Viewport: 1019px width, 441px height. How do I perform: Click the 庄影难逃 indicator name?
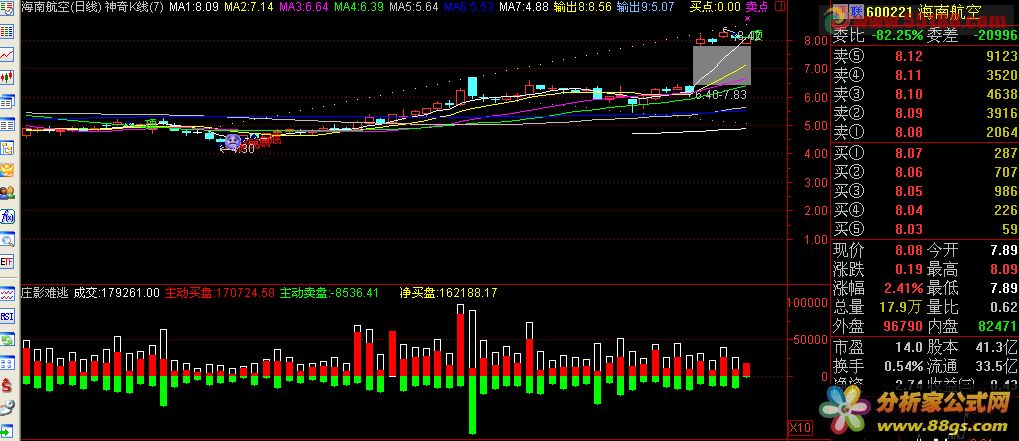(x=45, y=293)
